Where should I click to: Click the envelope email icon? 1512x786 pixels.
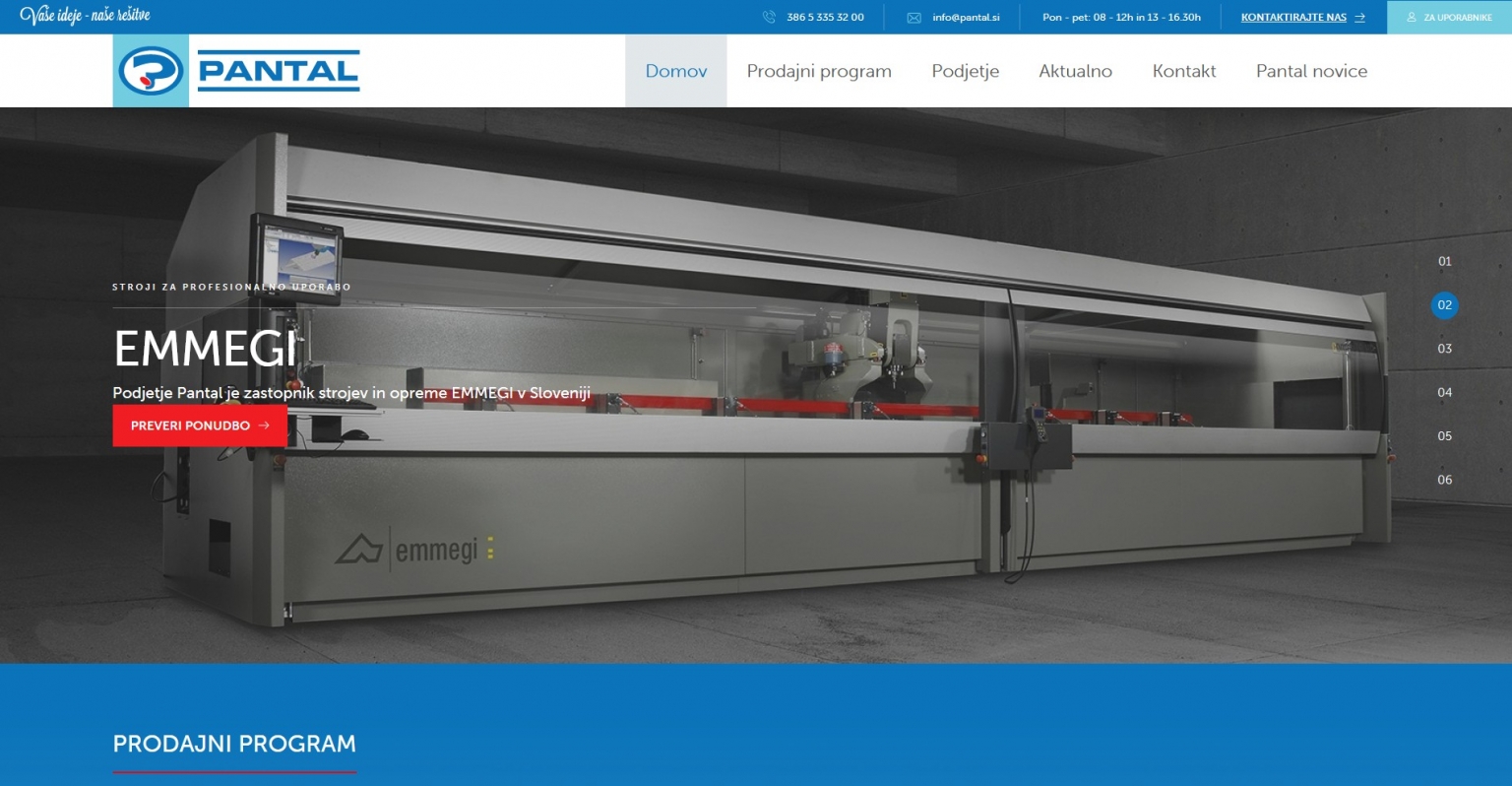(x=913, y=18)
